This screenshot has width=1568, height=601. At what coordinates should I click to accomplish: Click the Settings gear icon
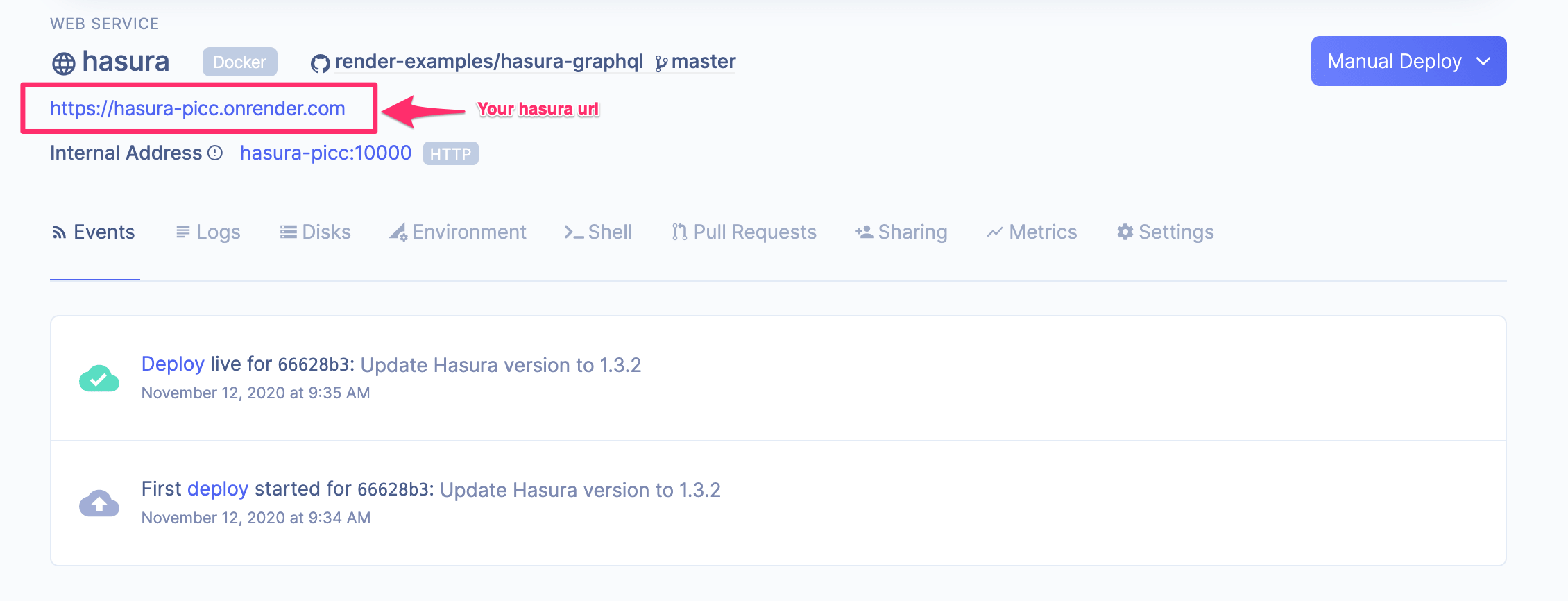[1125, 232]
